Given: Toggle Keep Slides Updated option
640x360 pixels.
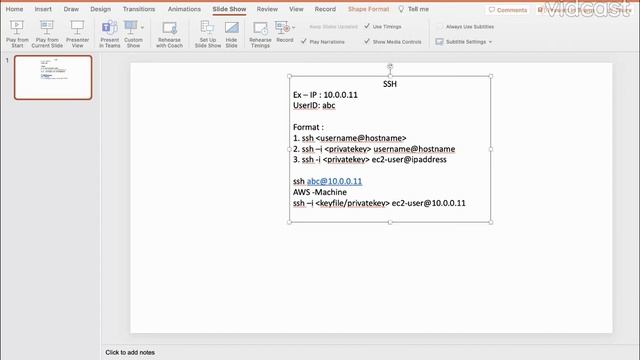Looking at the screenshot, I should tap(333, 27).
